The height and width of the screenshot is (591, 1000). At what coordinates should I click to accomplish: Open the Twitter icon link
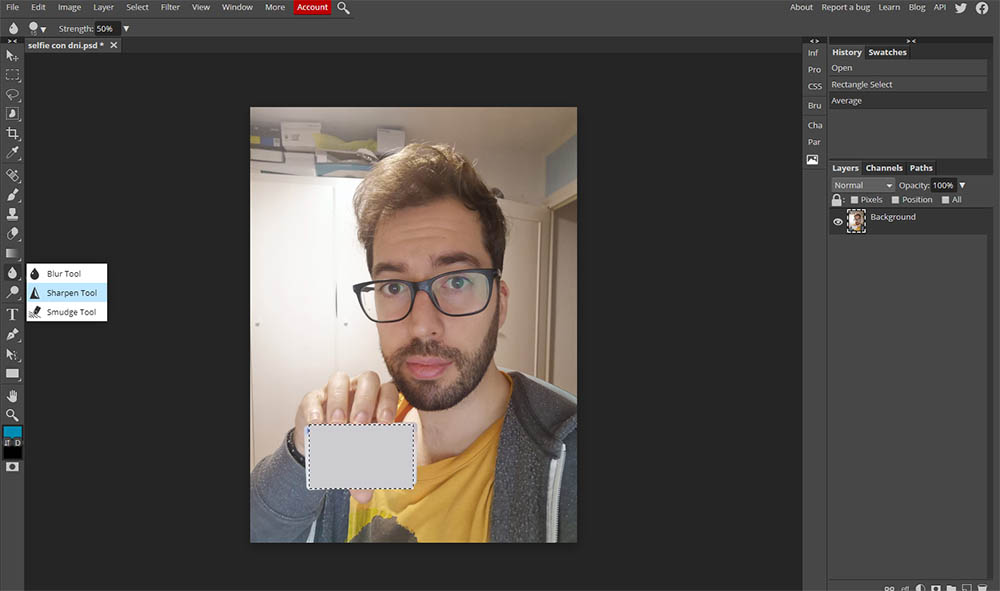point(961,8)
